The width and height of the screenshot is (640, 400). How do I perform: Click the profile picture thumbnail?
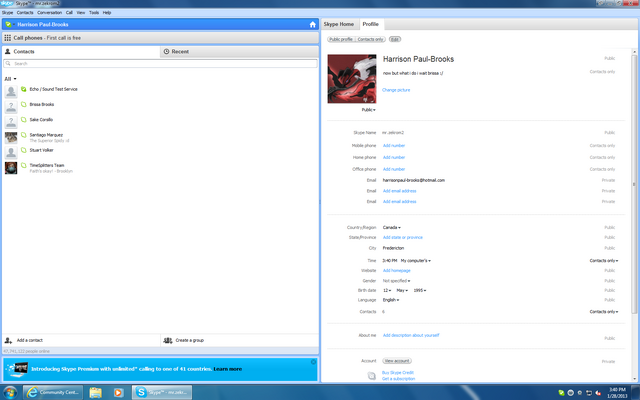click(x=352, y=79)
